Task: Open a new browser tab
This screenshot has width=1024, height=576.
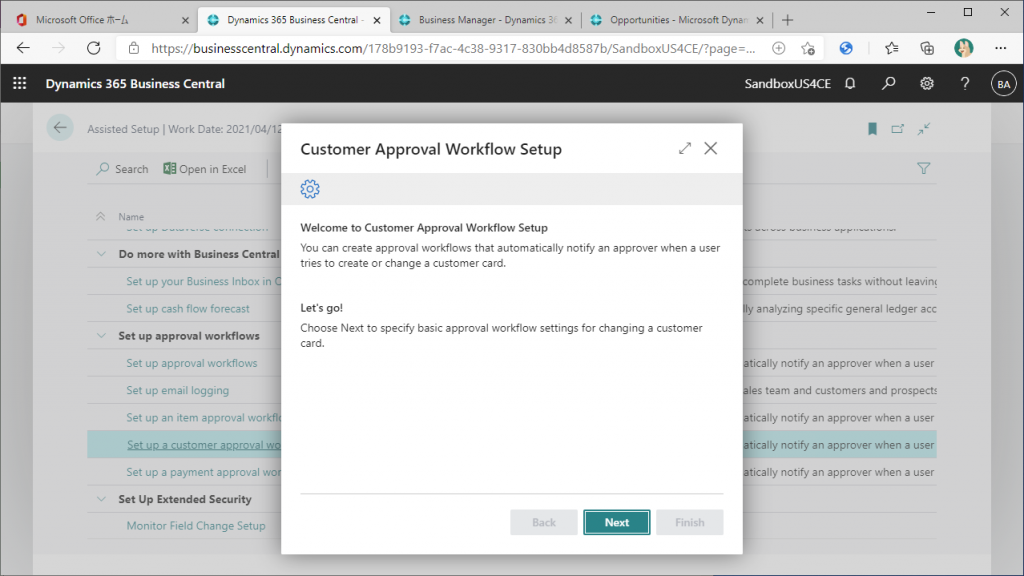Action: (x=788, y=20)
